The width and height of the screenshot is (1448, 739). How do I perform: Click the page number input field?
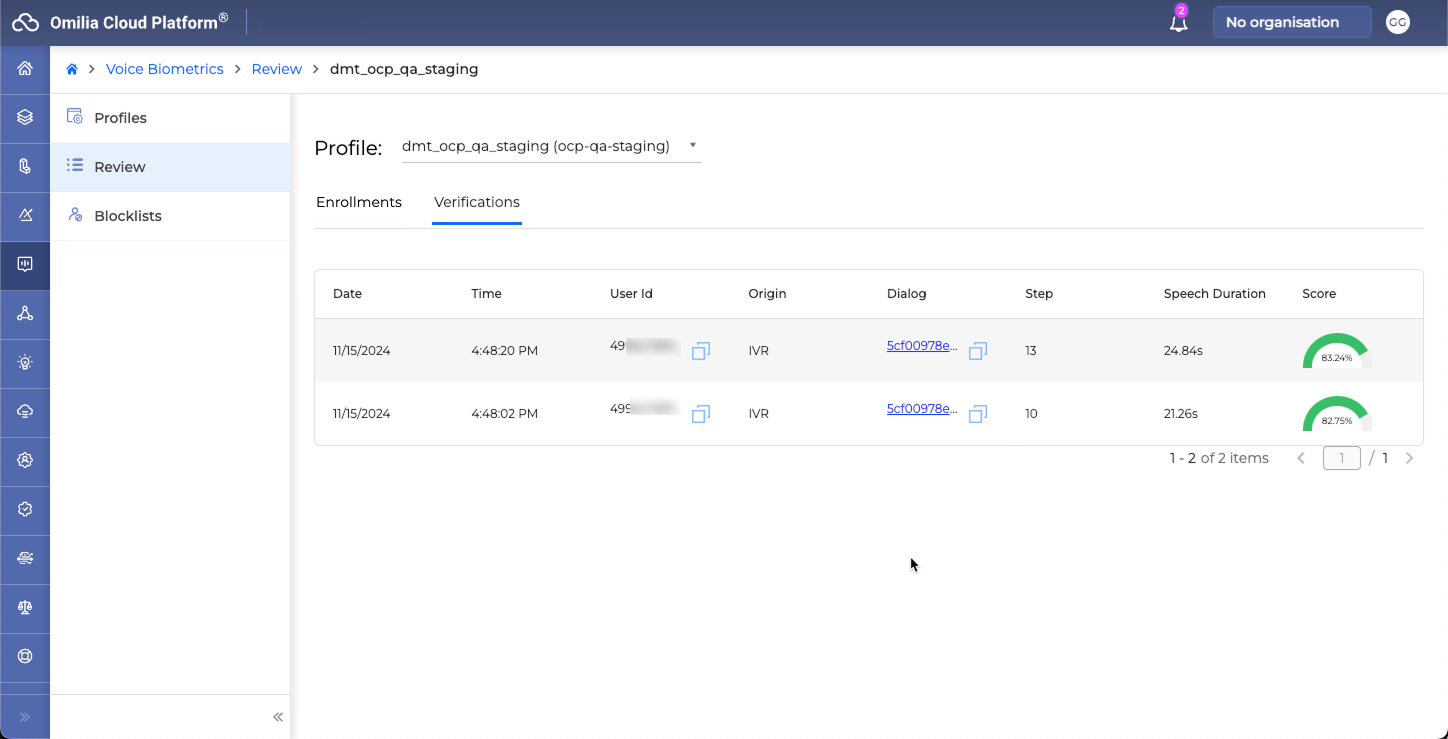(1341, 458)
